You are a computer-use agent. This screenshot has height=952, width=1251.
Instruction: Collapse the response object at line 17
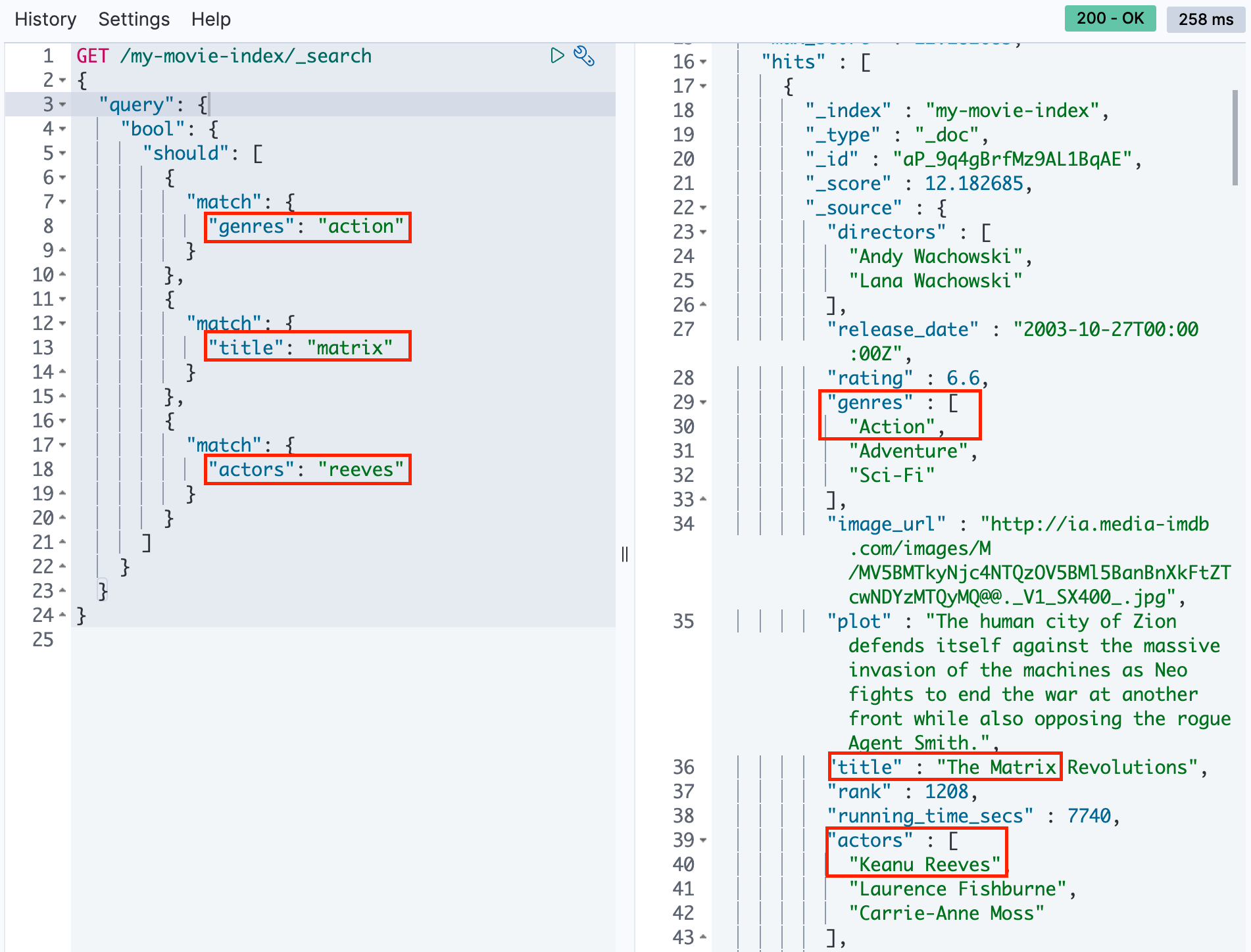[x=703, y=86]
